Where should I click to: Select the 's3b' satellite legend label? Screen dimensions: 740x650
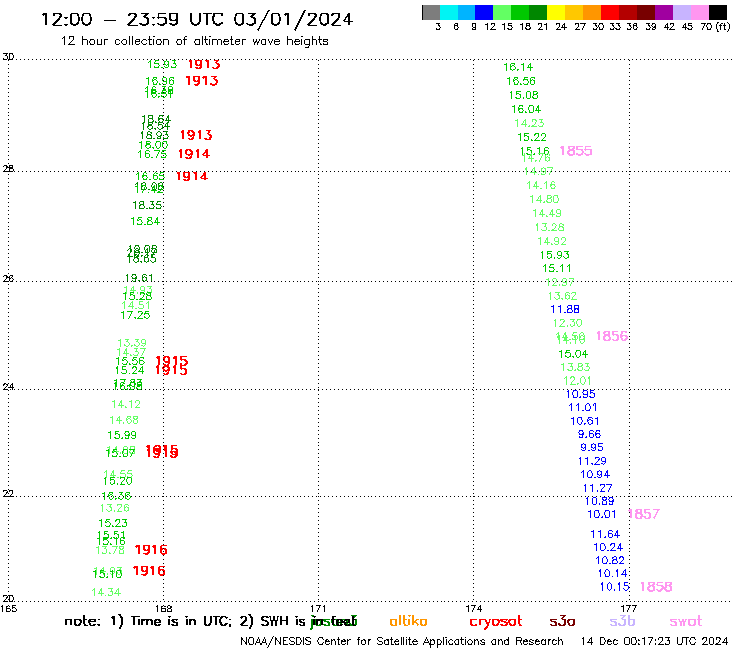click(622, 621)
